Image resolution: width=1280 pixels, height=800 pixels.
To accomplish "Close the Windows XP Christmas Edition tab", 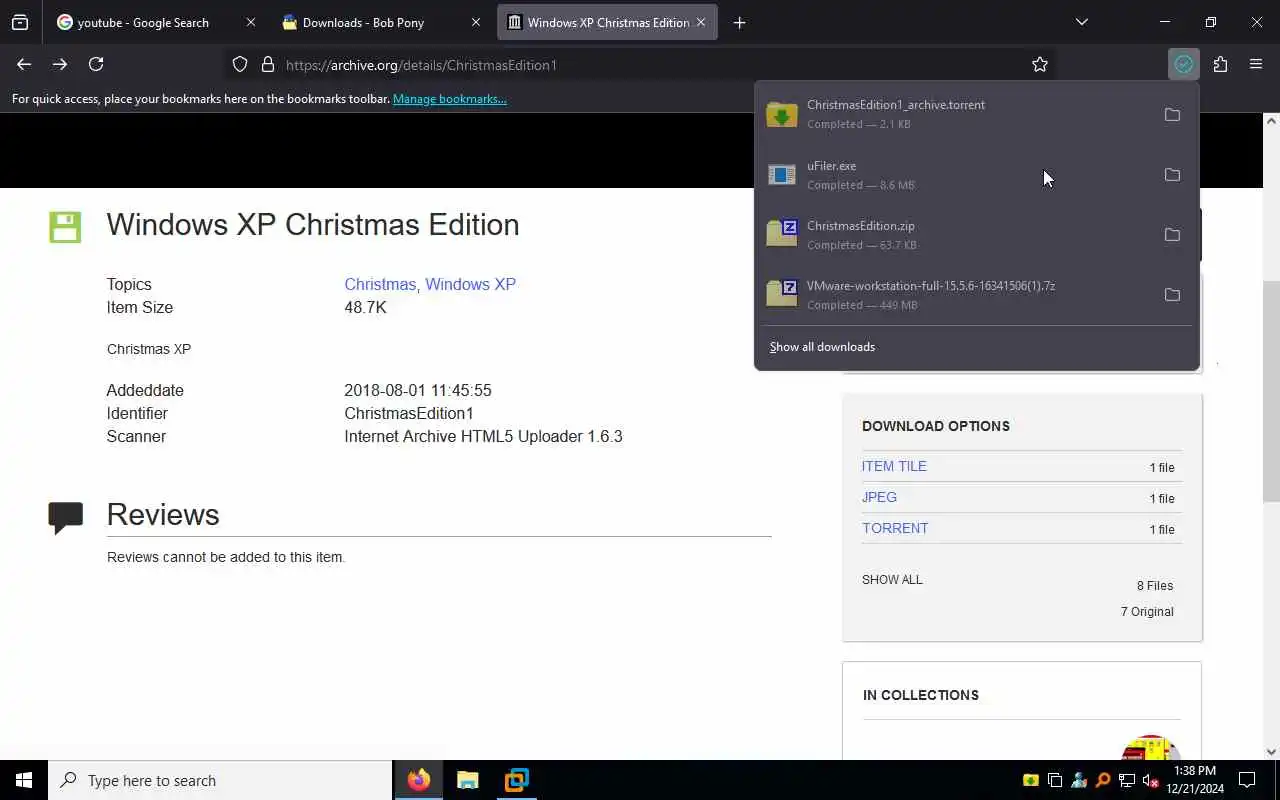I will pyautogui.click(x=701, y=22).
